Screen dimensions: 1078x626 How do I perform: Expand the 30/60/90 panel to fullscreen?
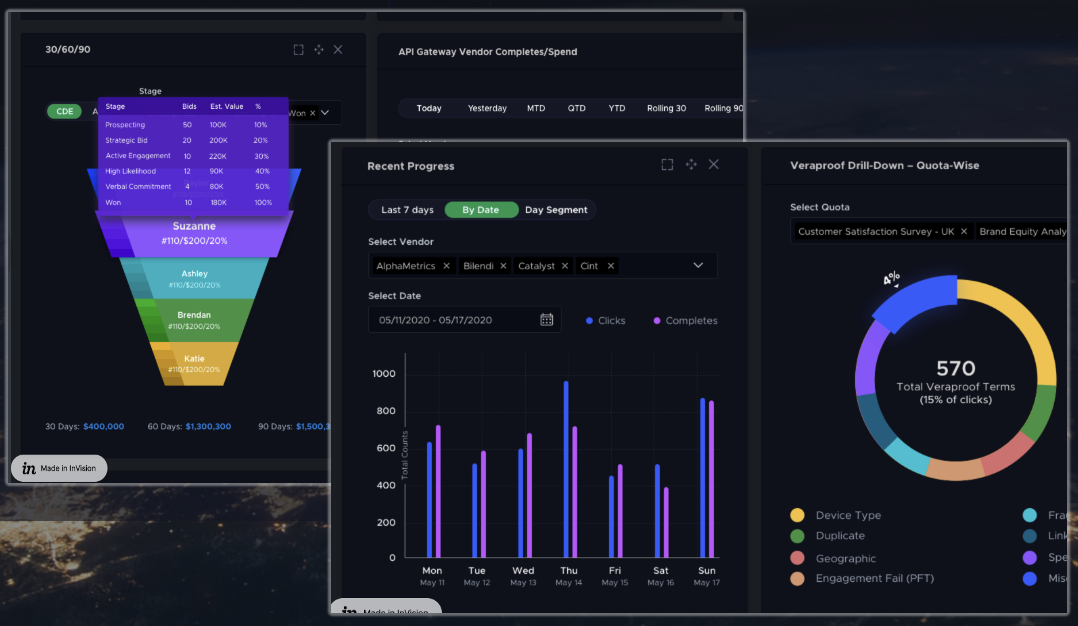[x=298, y=49]
